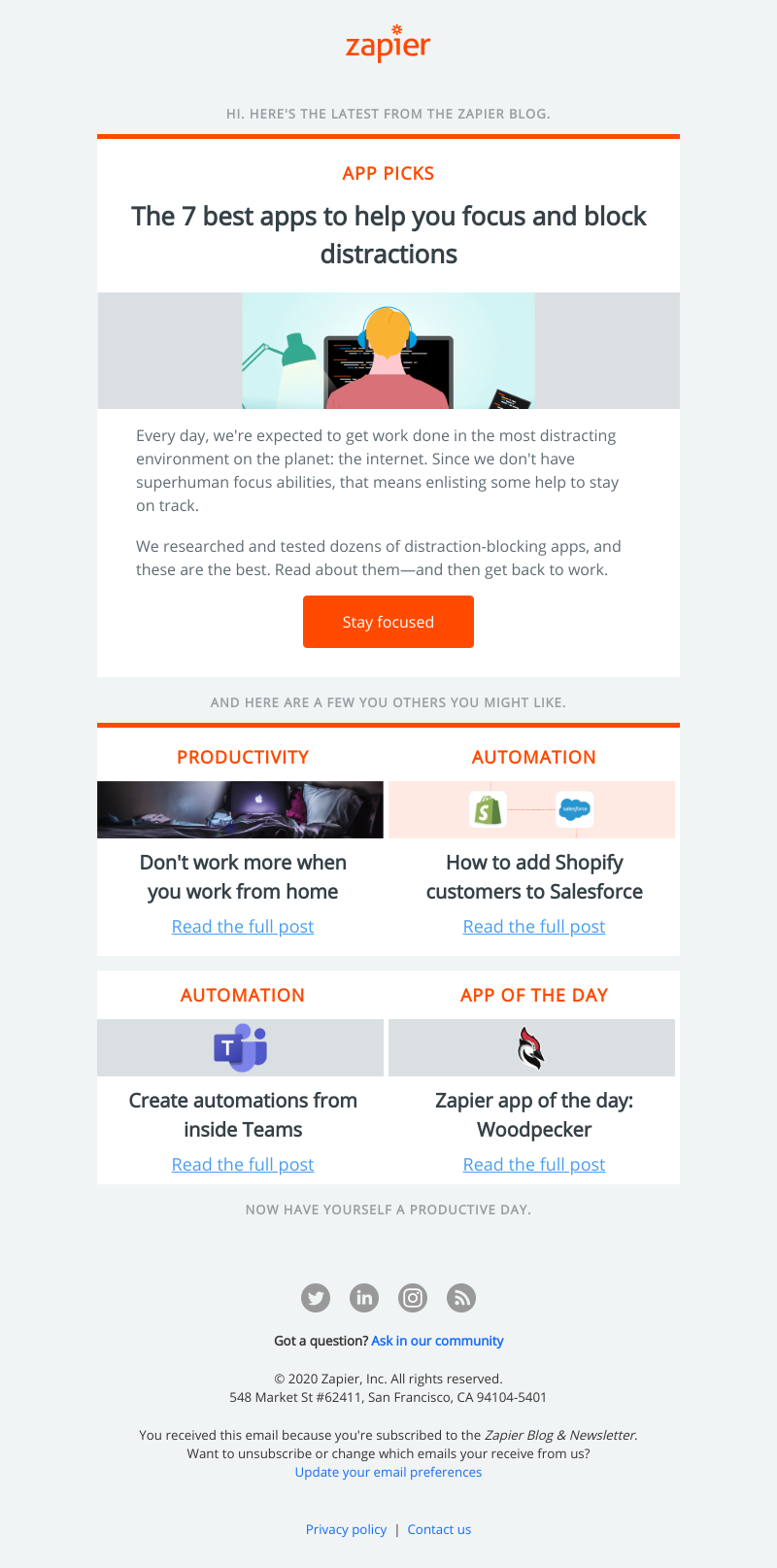This screenshot has height=1568, width=777.
Task: Open the Instagram social icon
Action: pos(413,1298)
